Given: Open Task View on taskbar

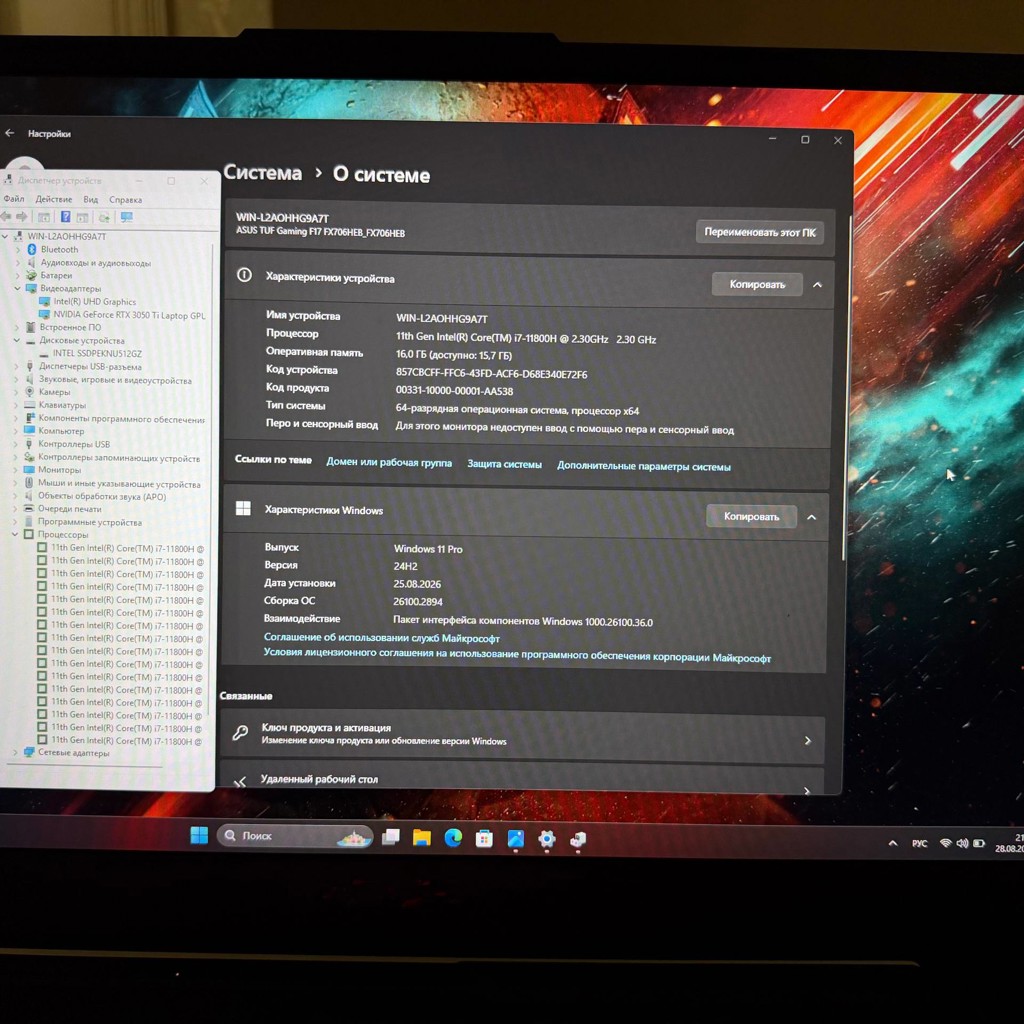Looking at the screenshot, I should pyautogui.click(x=391, y=837).
